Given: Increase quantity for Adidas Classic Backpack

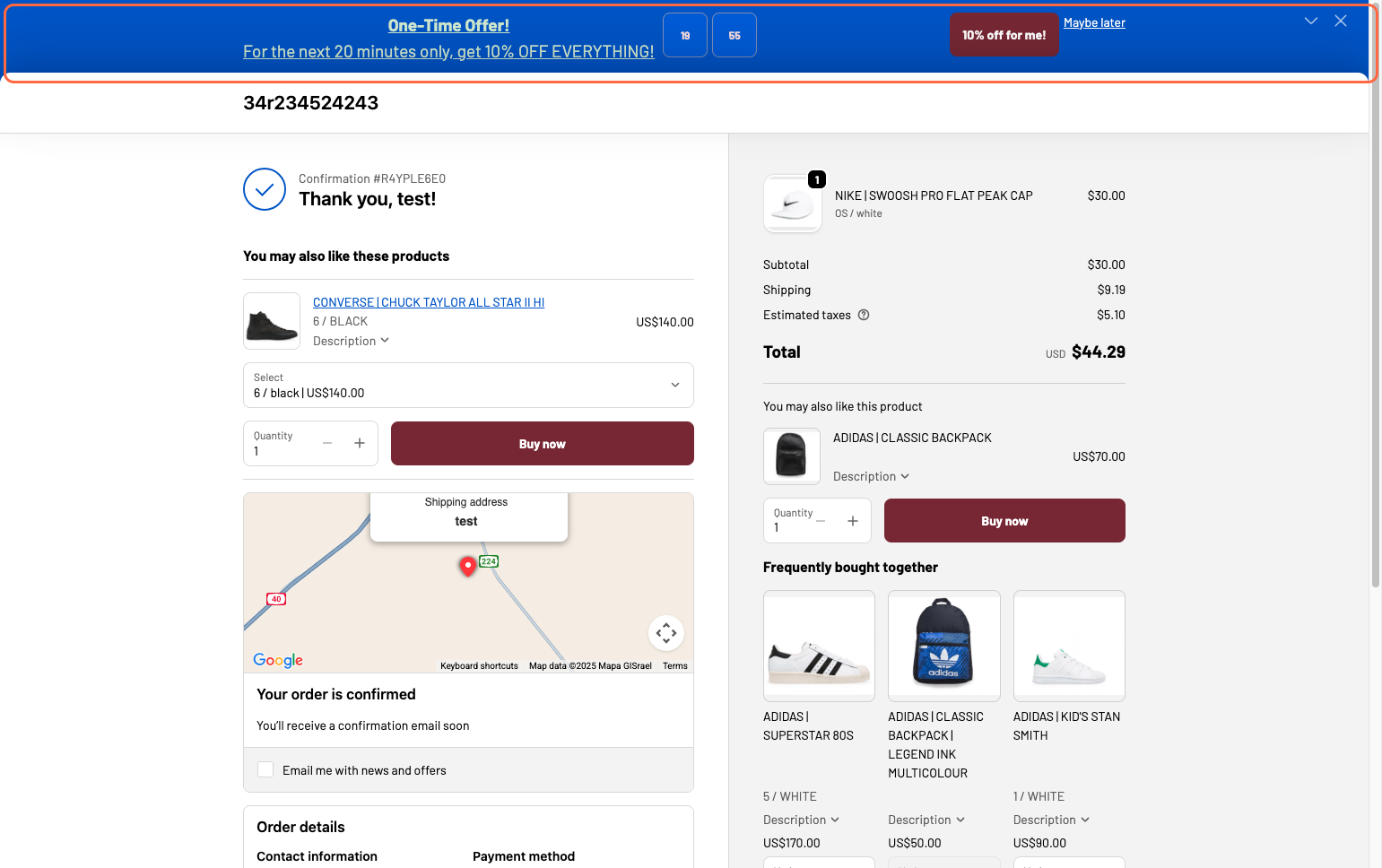Looking at the screenshot, I should pyautogui.click(x=853, y=521).
